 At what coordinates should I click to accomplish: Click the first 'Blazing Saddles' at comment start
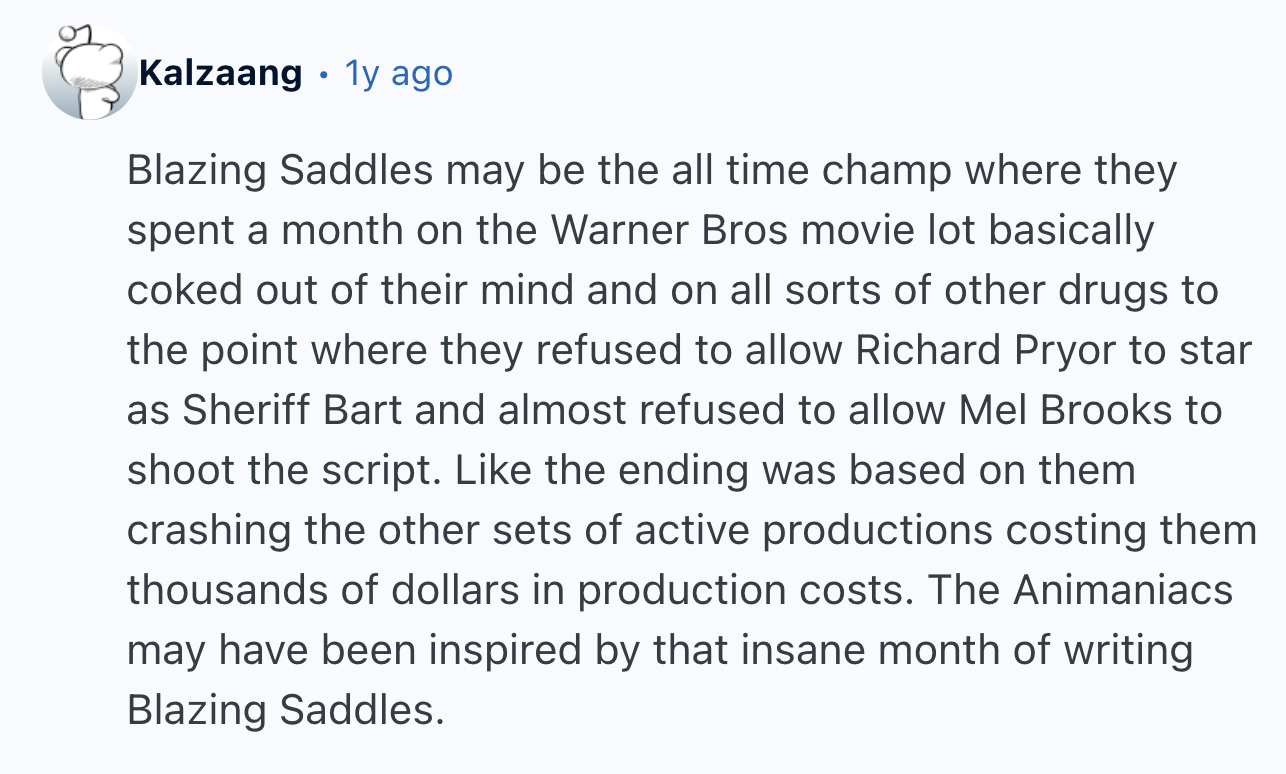[280, 170]
